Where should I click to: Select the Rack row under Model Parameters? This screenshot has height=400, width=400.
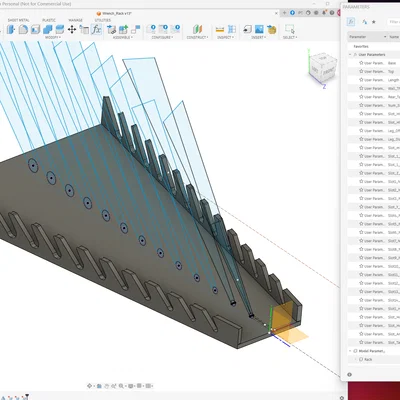coord(374,359)
